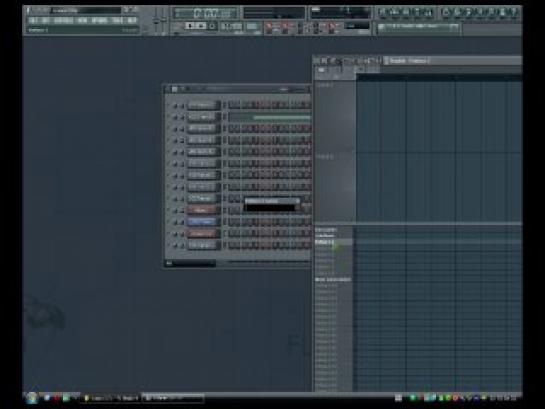Screen dimensions: 545x409
Task: Click the volume knob of the blue channel
Action: pyautogui.click(x=182, y=222)
